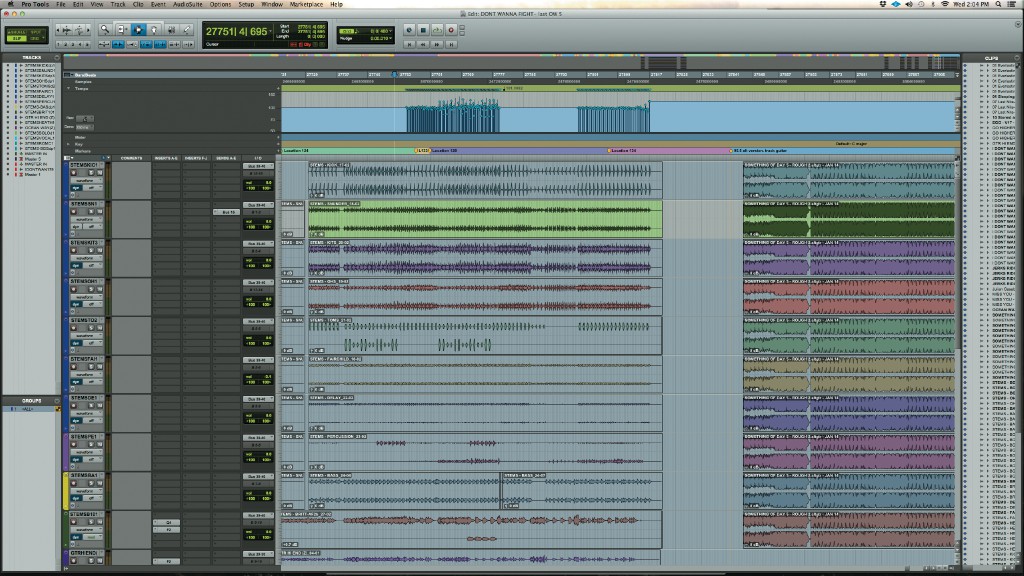Click the purple color strip of STEMSPE1
Viewport: 1024px width, 576px height.
pos(66,452)
